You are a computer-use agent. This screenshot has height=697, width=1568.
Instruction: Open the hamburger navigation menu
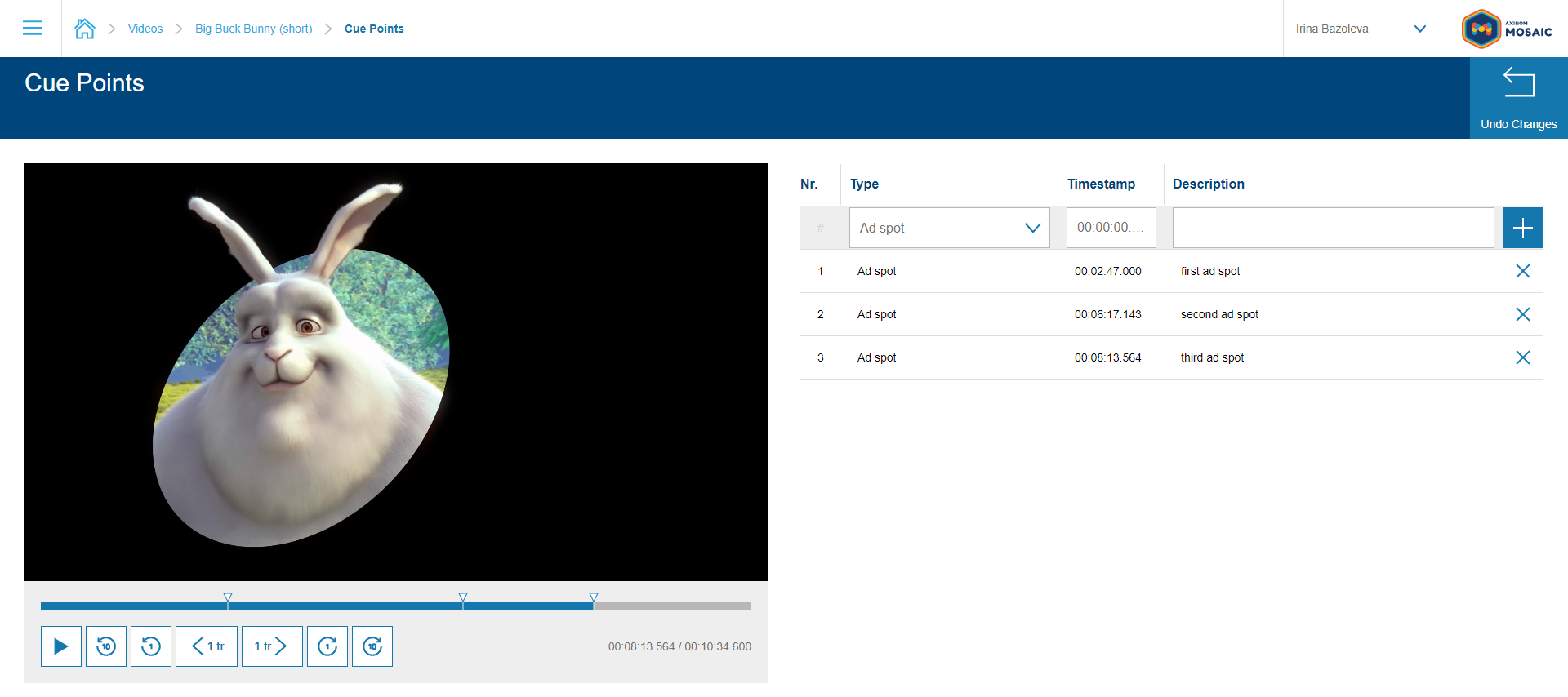(x=33, y=29)
